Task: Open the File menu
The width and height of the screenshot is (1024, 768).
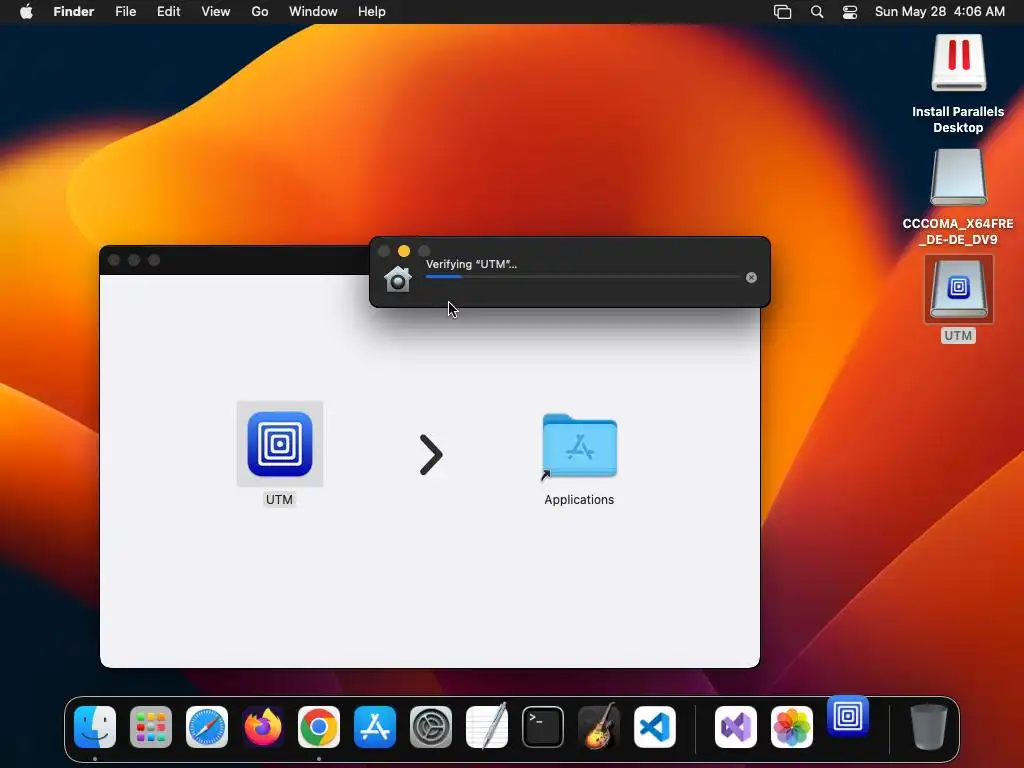Action: pyautogui.click(x=125, y=12)
